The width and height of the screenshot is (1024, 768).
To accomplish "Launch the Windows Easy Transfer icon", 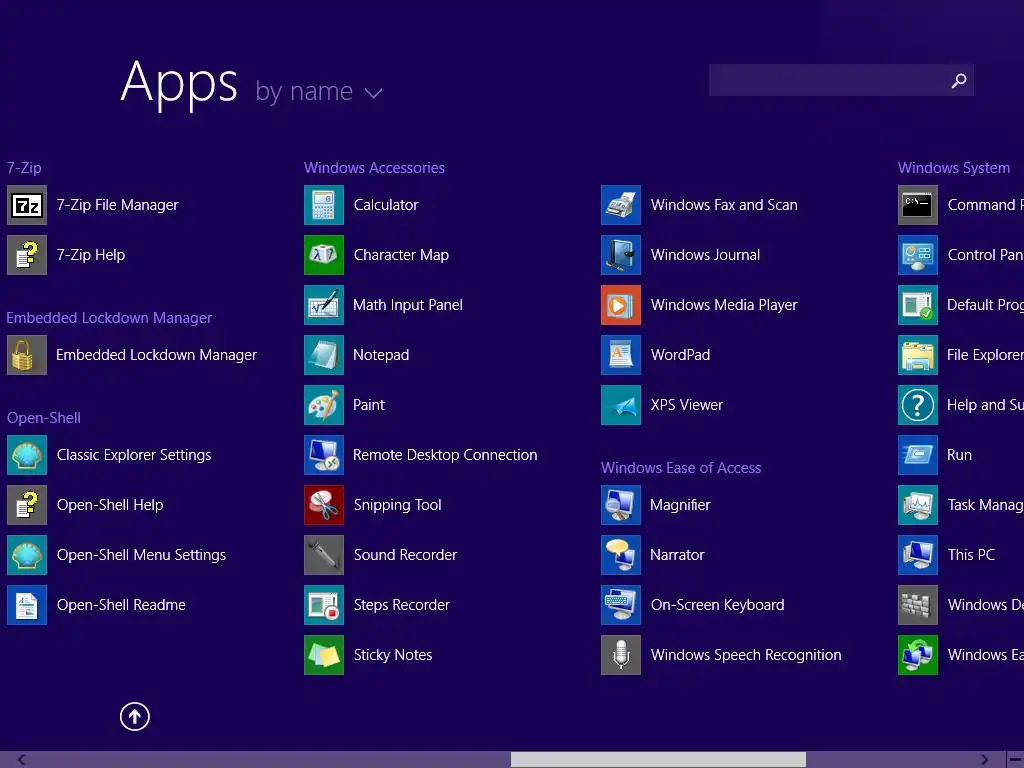I will (918, 655).
